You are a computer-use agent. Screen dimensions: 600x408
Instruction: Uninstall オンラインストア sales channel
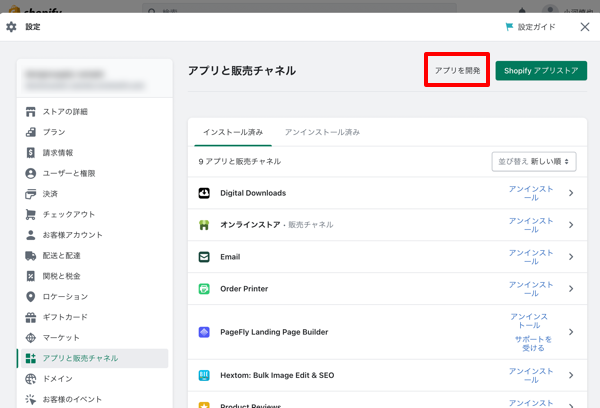click(531, 225)
